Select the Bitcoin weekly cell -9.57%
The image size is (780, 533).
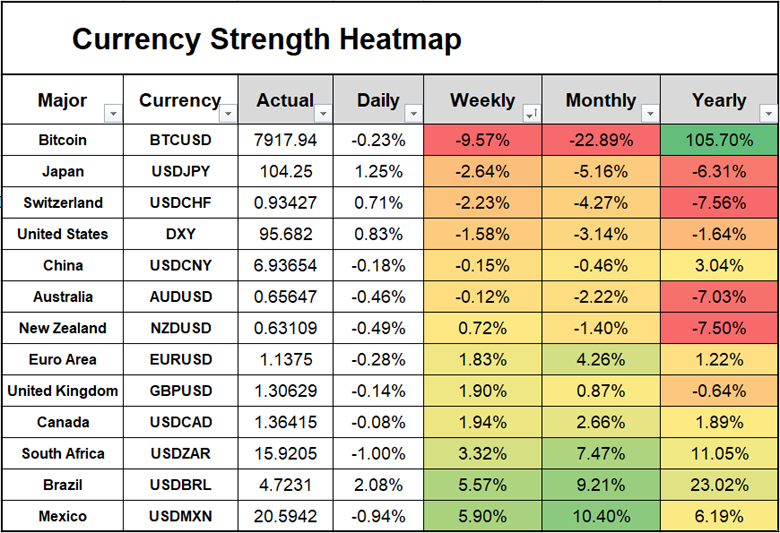pyautogui.click(x=482, y=141)
